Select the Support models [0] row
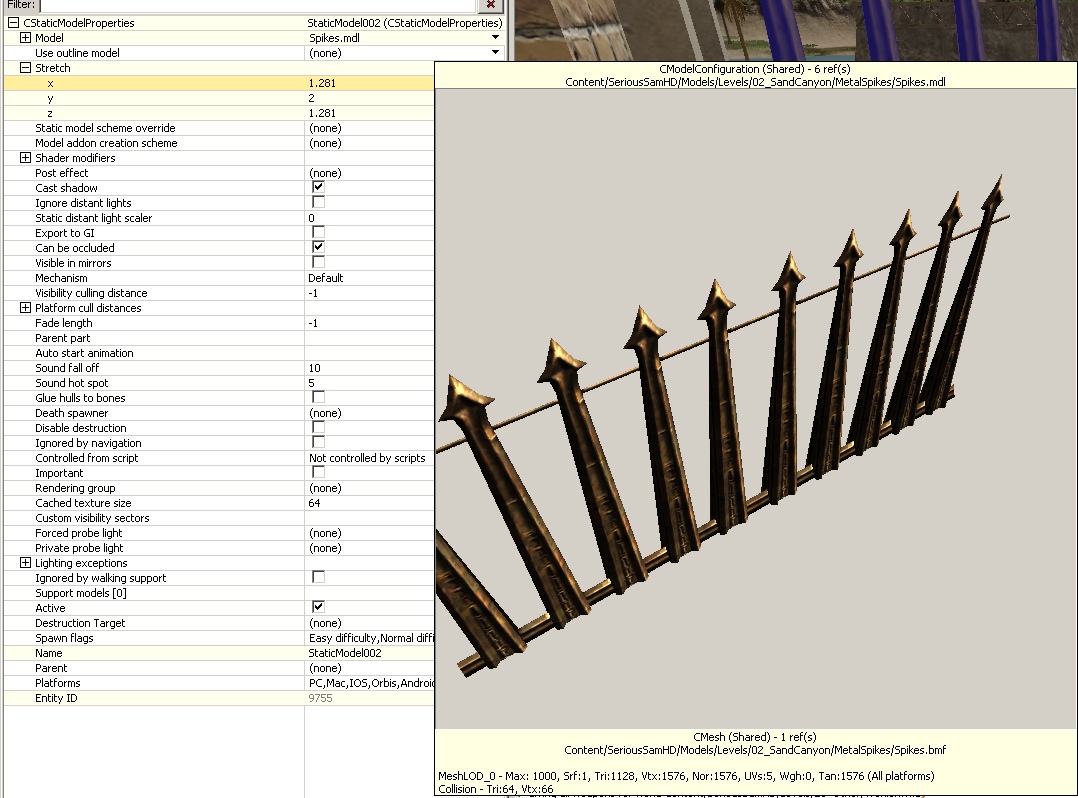The image size is (1078, 798). (x=219, y=593)
